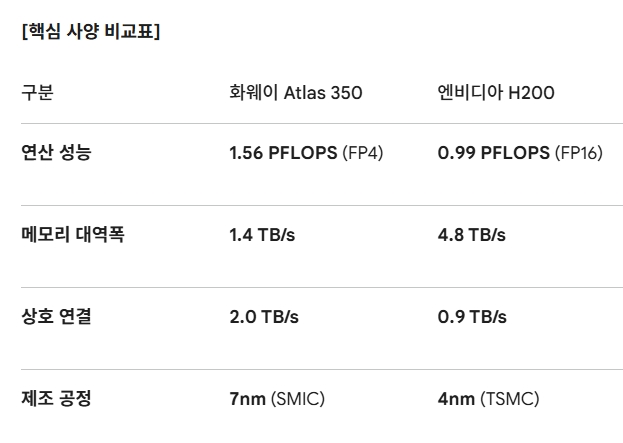The height and width of the screenshot is (443, 623).
Task: Select the '메모리 대역폭' row label
Action: (73, 235)
